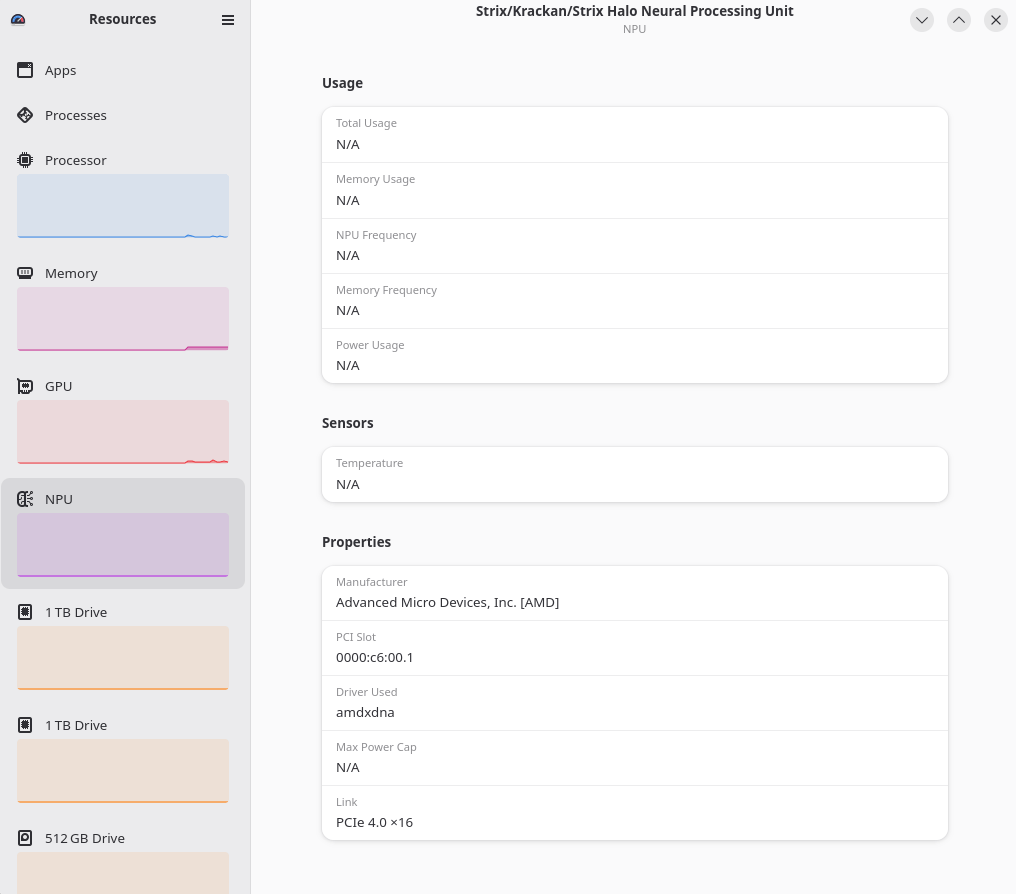Click PCI Slot value 0000:c6:00.1
Viewport: 1016px width, 894px height.
[x=375, y=658]
